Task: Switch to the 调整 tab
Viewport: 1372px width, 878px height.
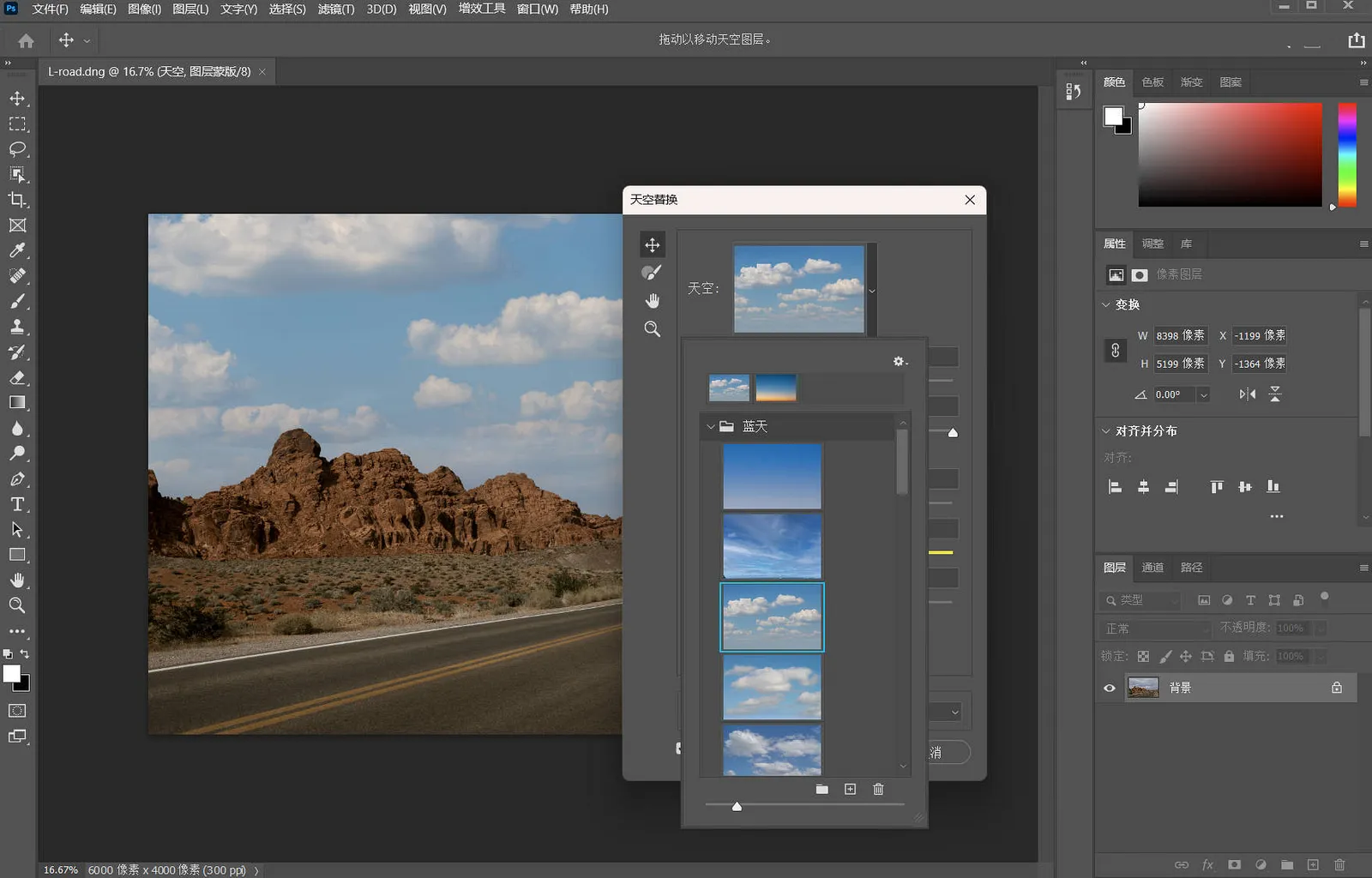Action: coord(1152,244)
